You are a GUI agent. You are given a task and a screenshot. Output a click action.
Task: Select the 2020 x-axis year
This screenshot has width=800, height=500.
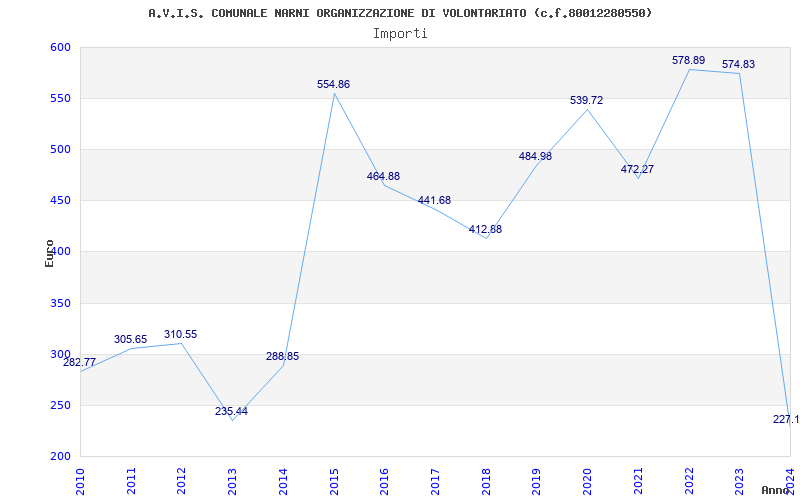[x=587, y=481]
